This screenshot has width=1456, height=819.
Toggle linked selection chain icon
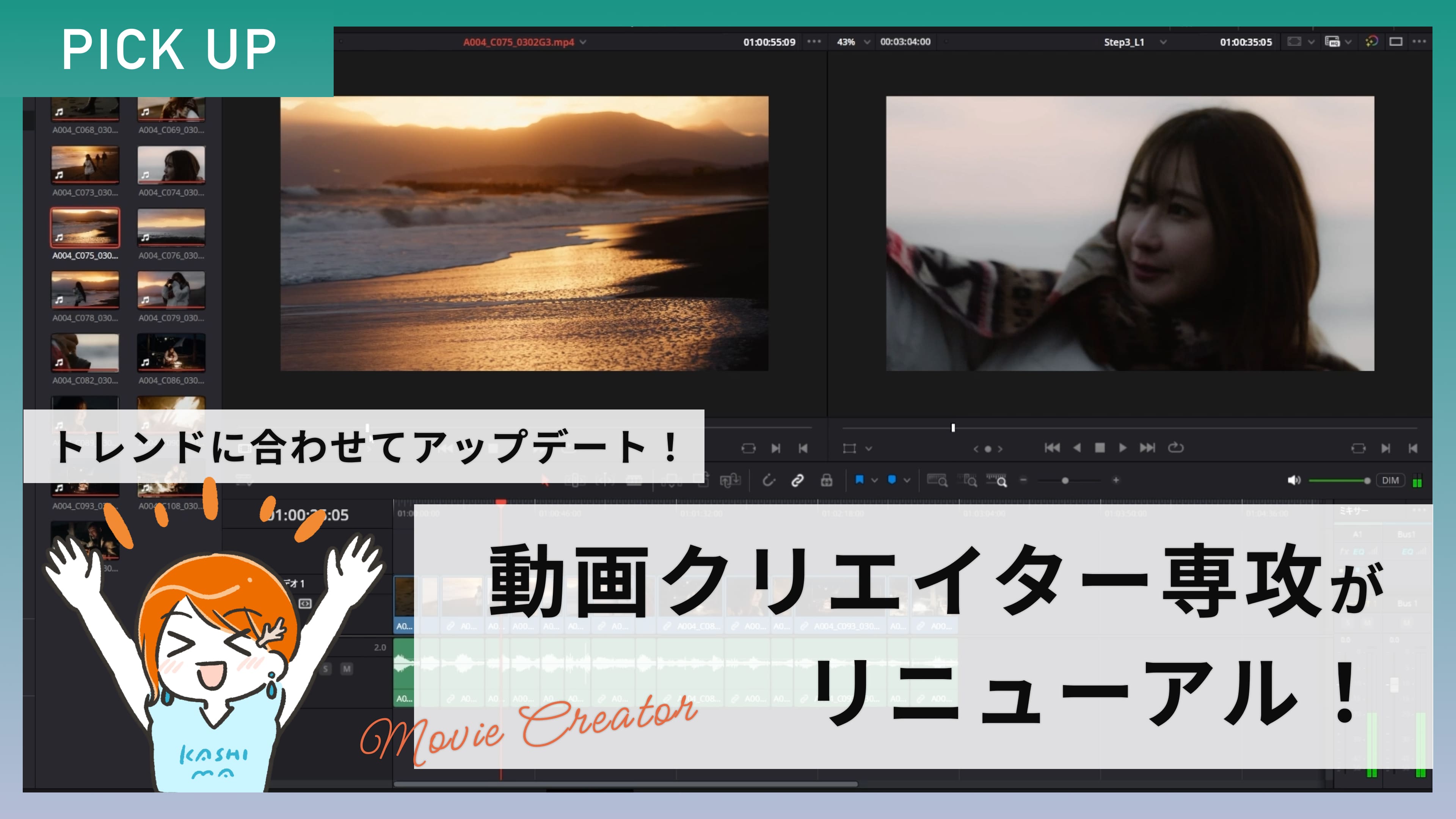(x=797, y=480)
